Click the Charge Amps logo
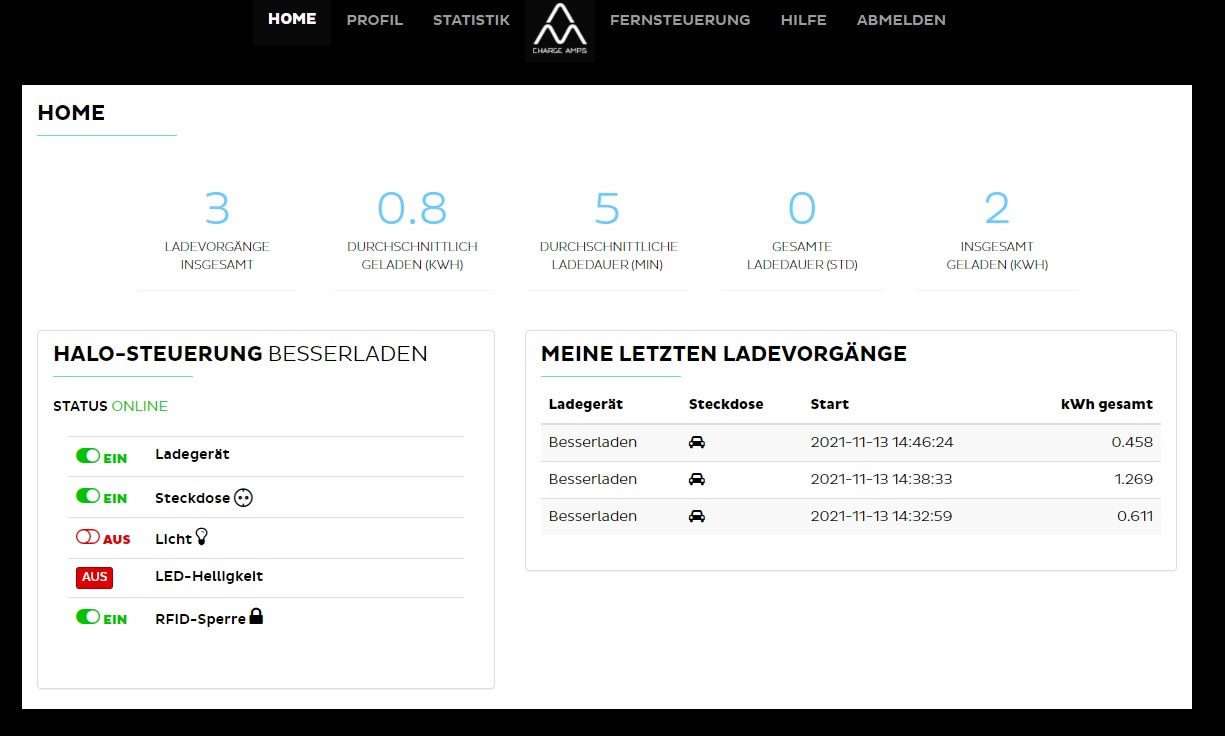Screen dimensions: 1225x736 point(559,30)
